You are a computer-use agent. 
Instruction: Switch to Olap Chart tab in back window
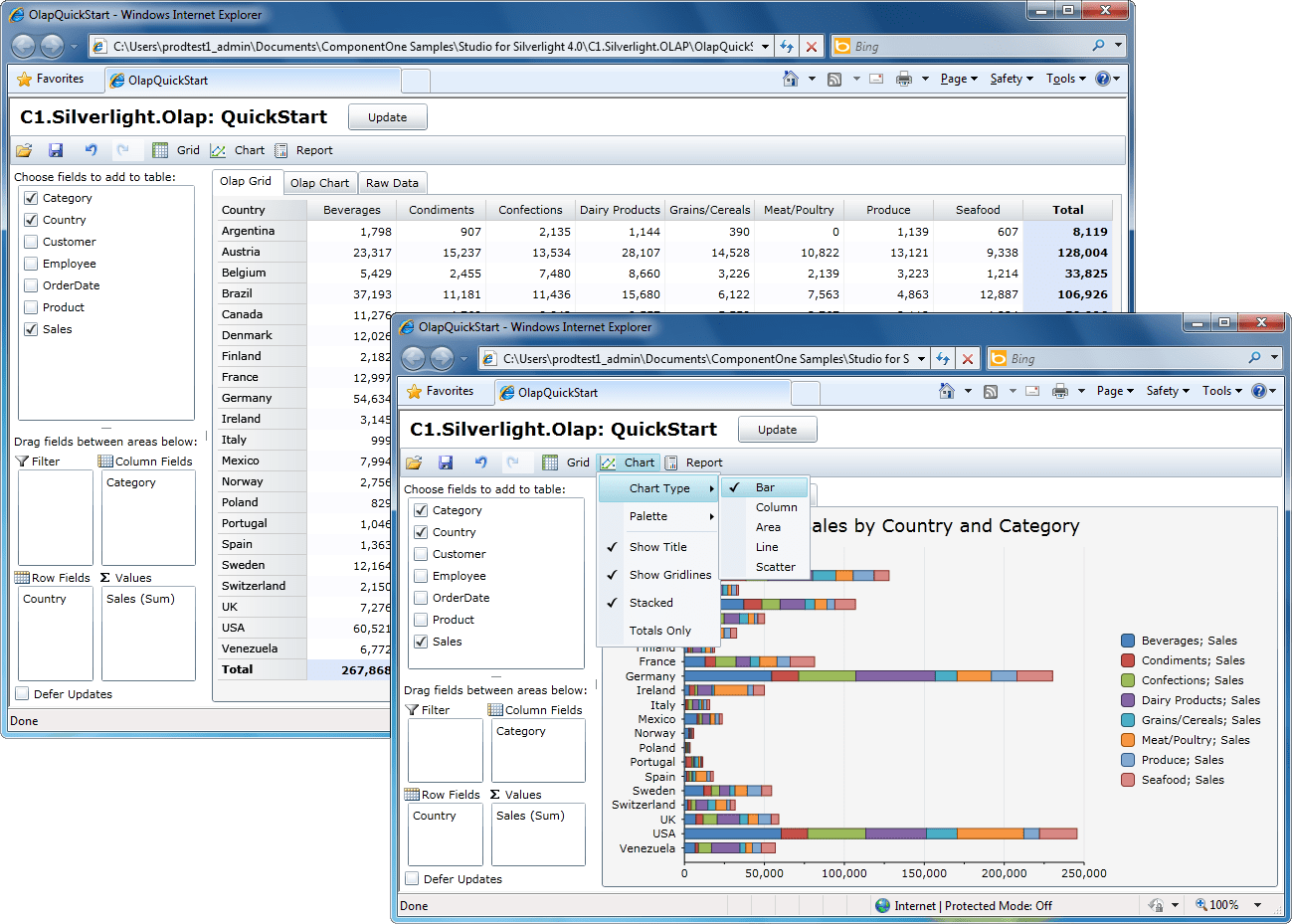319,183
